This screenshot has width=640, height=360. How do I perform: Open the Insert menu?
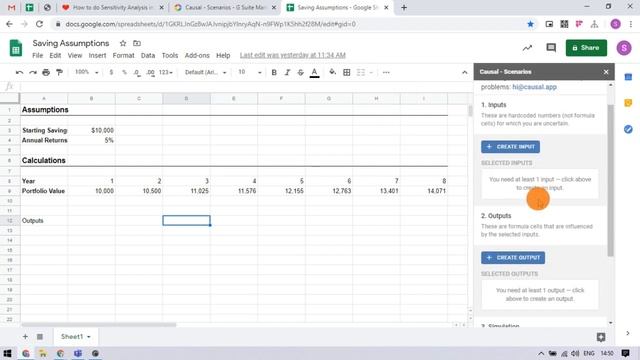(x=97, y=56)
